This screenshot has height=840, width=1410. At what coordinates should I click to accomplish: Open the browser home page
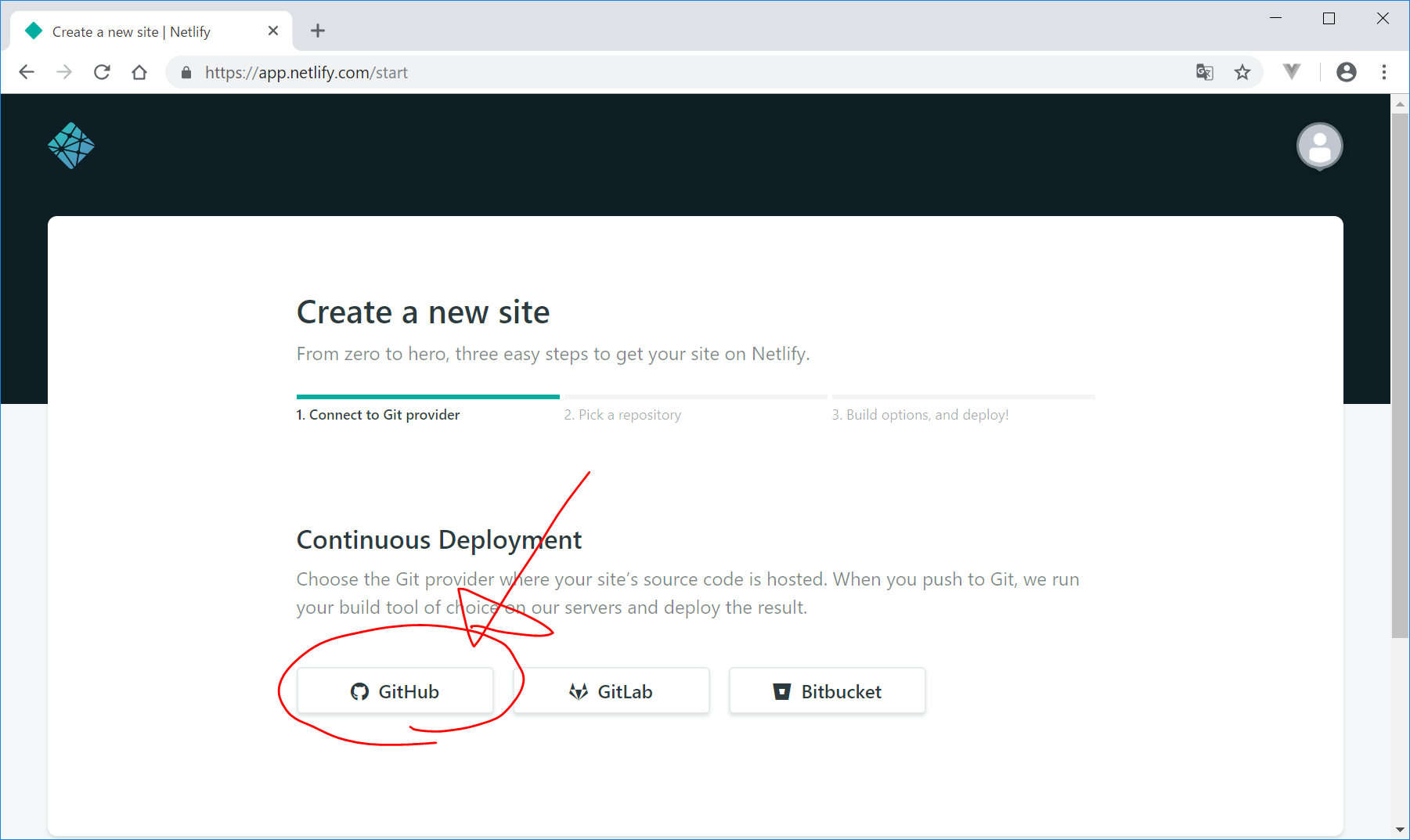click(x=139, y=72)
